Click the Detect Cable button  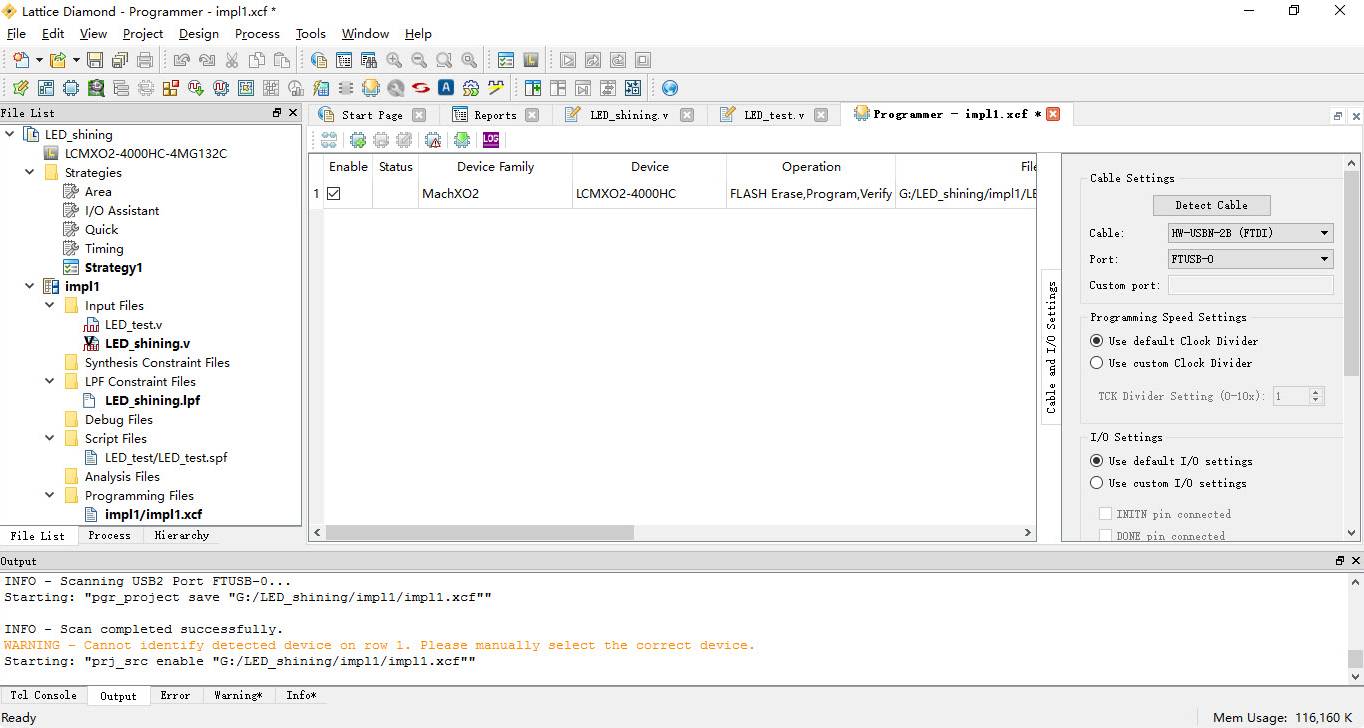click(1211, 205)
